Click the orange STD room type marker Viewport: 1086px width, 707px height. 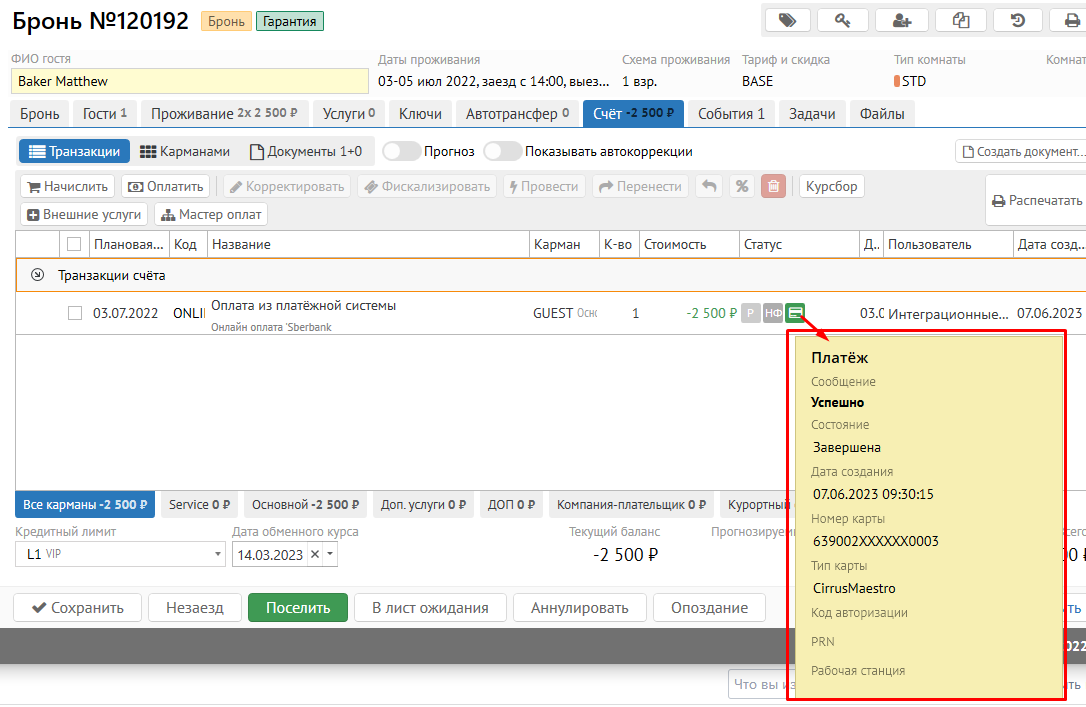coord(897,81)
